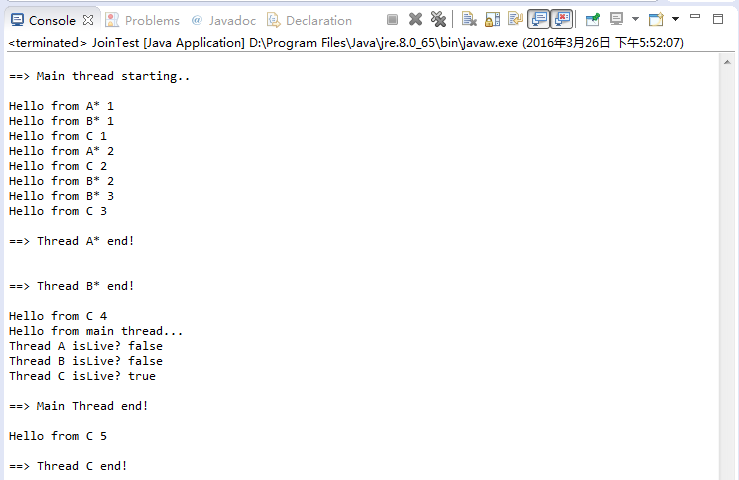
Task: Click 'Hello from C 5' line
Action: pos(58,436)
